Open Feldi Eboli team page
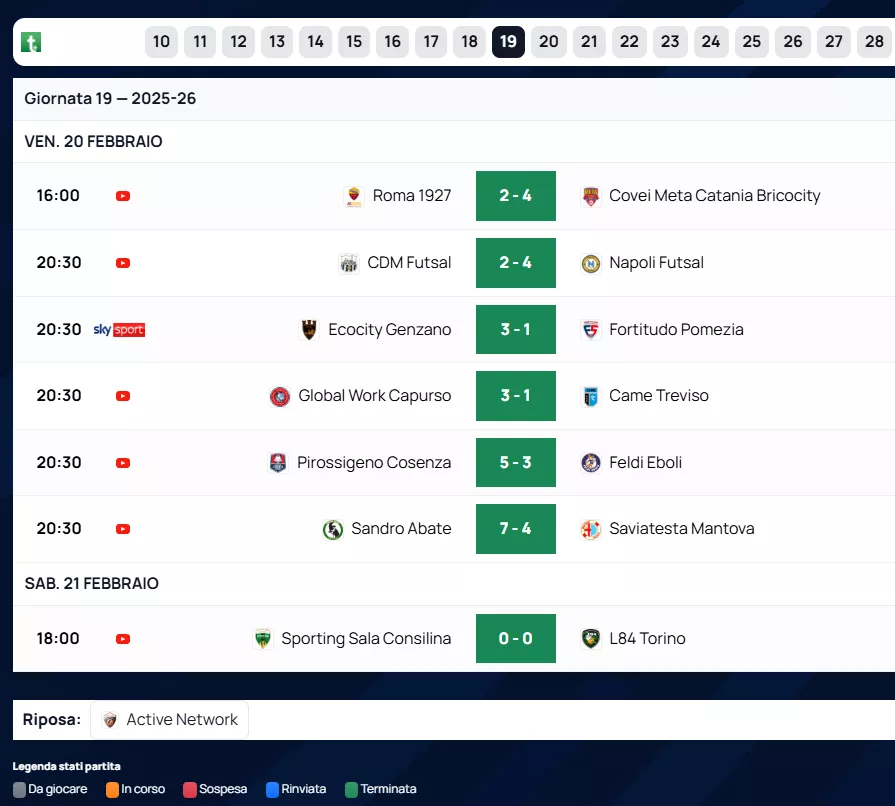The height and width of the screenshot is (806, 895). coord(645,463)
